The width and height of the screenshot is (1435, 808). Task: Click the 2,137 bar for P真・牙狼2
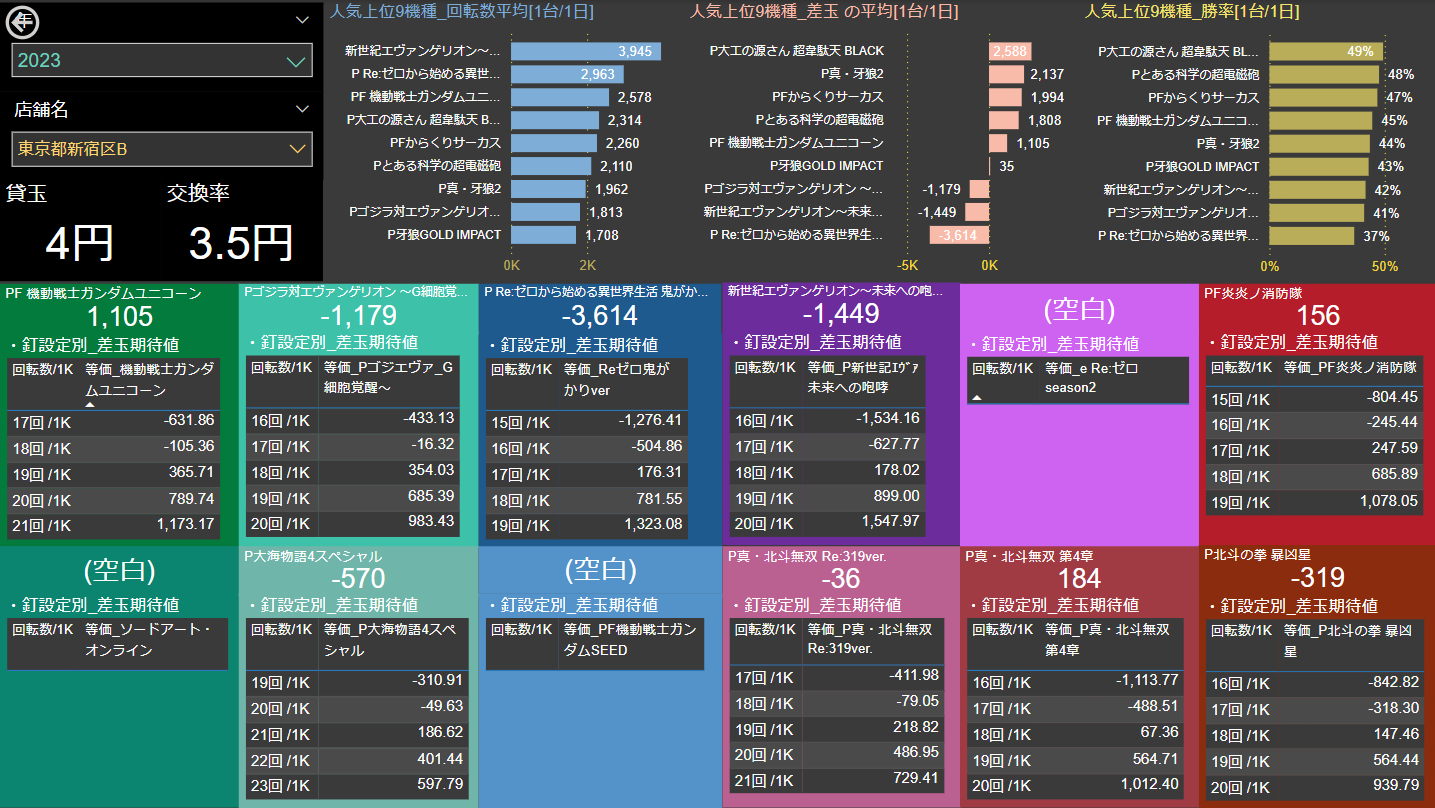point(1007,74)
